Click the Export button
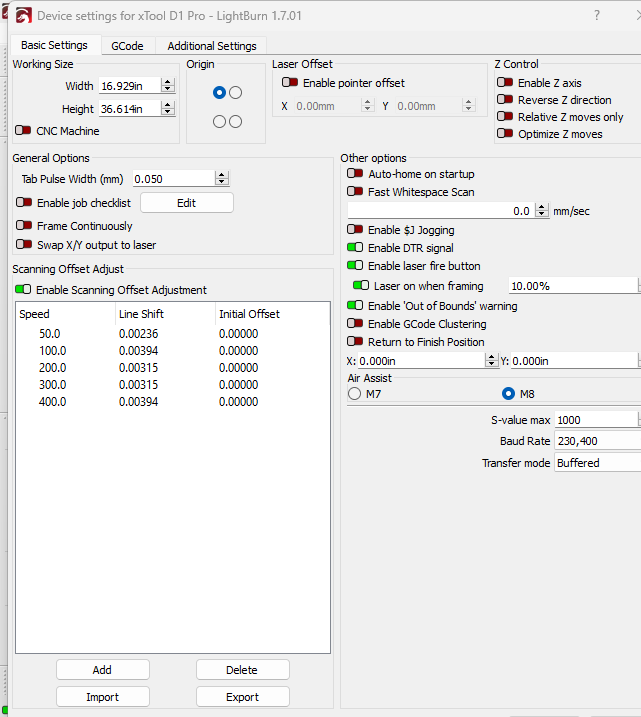The height and width of the screenshot is (717, 641). (x=242, y=696)
